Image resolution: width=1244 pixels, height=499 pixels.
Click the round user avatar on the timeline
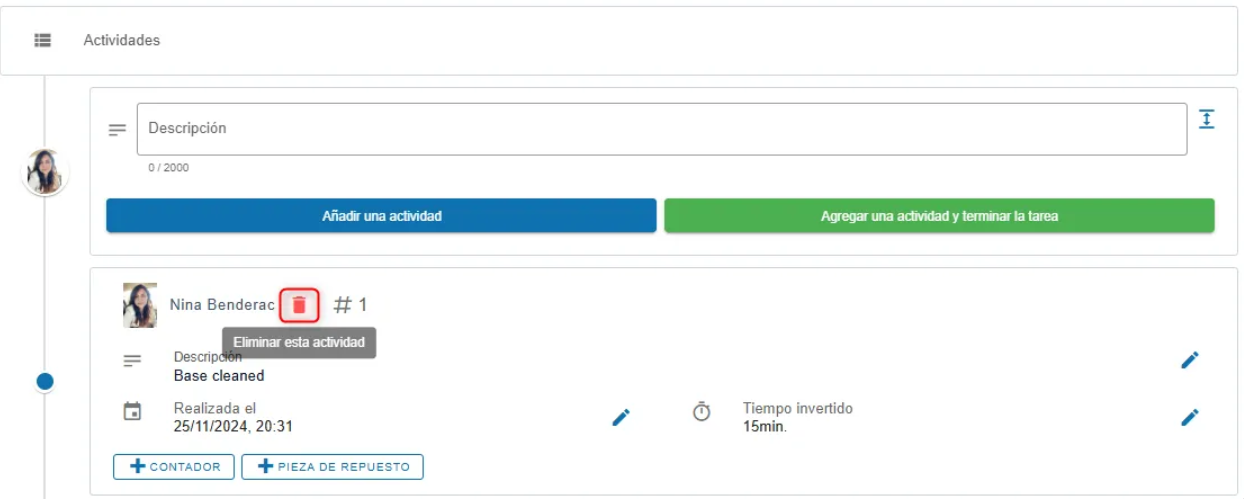pos(45,172)
